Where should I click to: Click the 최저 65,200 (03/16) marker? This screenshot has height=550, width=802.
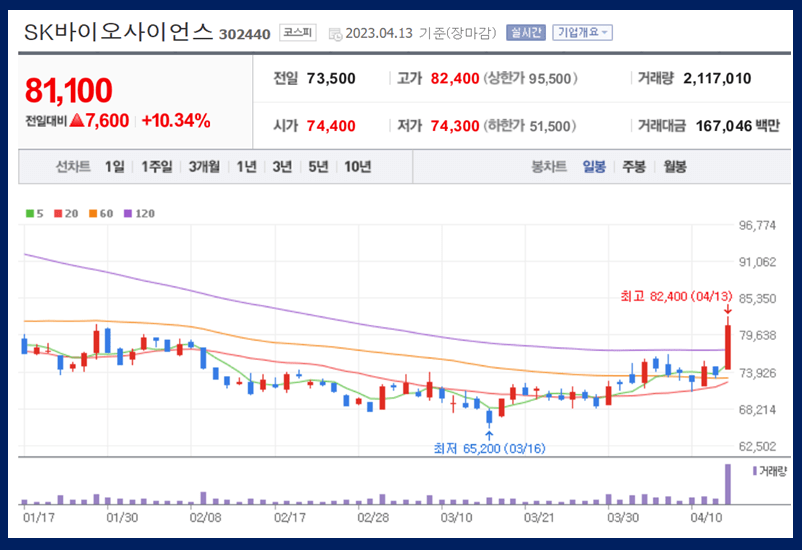tap(489, 449)
